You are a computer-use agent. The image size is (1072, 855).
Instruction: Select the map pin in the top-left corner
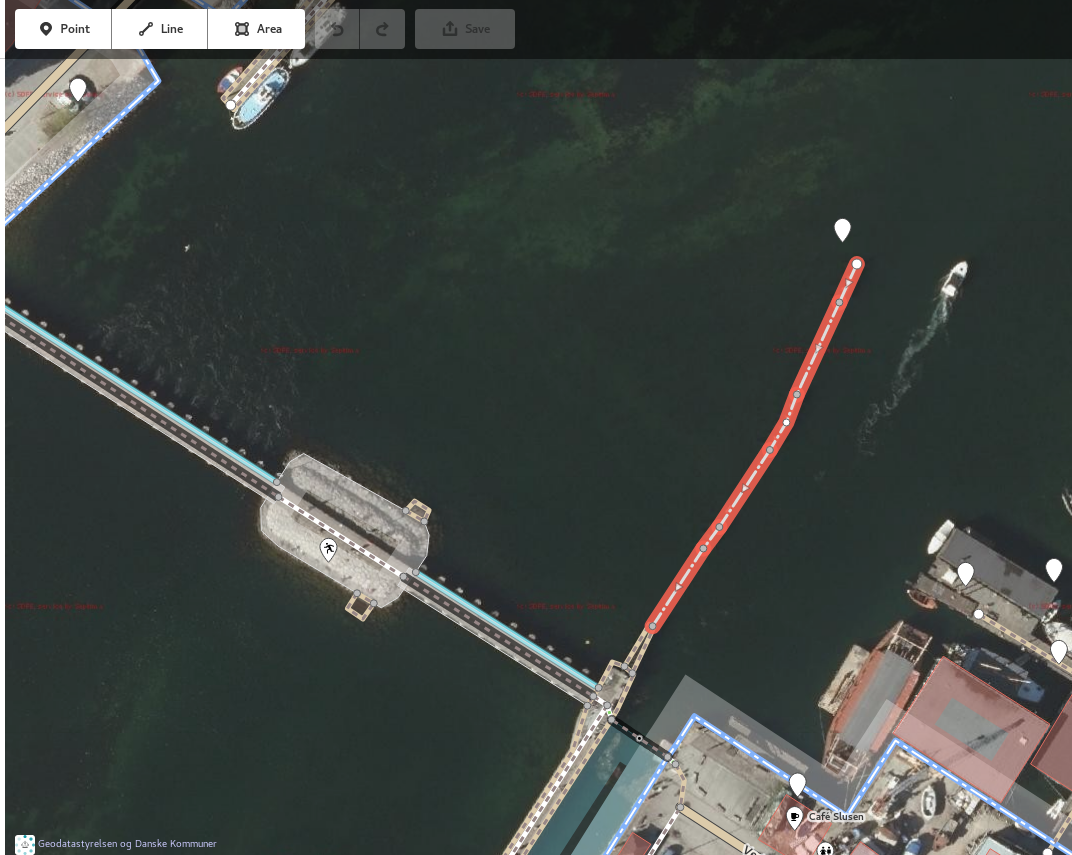[x=78, y=89]
